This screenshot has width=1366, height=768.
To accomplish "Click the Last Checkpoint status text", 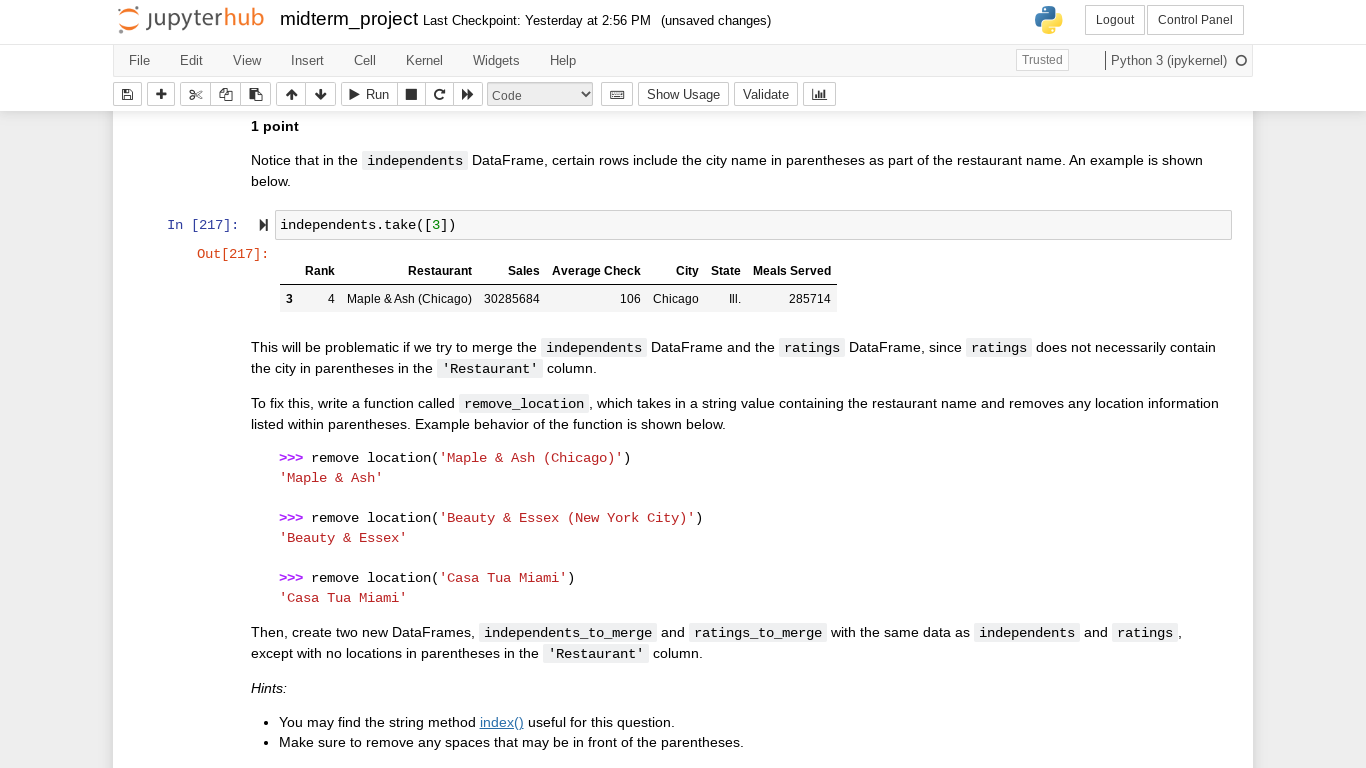I will (537, 20).
